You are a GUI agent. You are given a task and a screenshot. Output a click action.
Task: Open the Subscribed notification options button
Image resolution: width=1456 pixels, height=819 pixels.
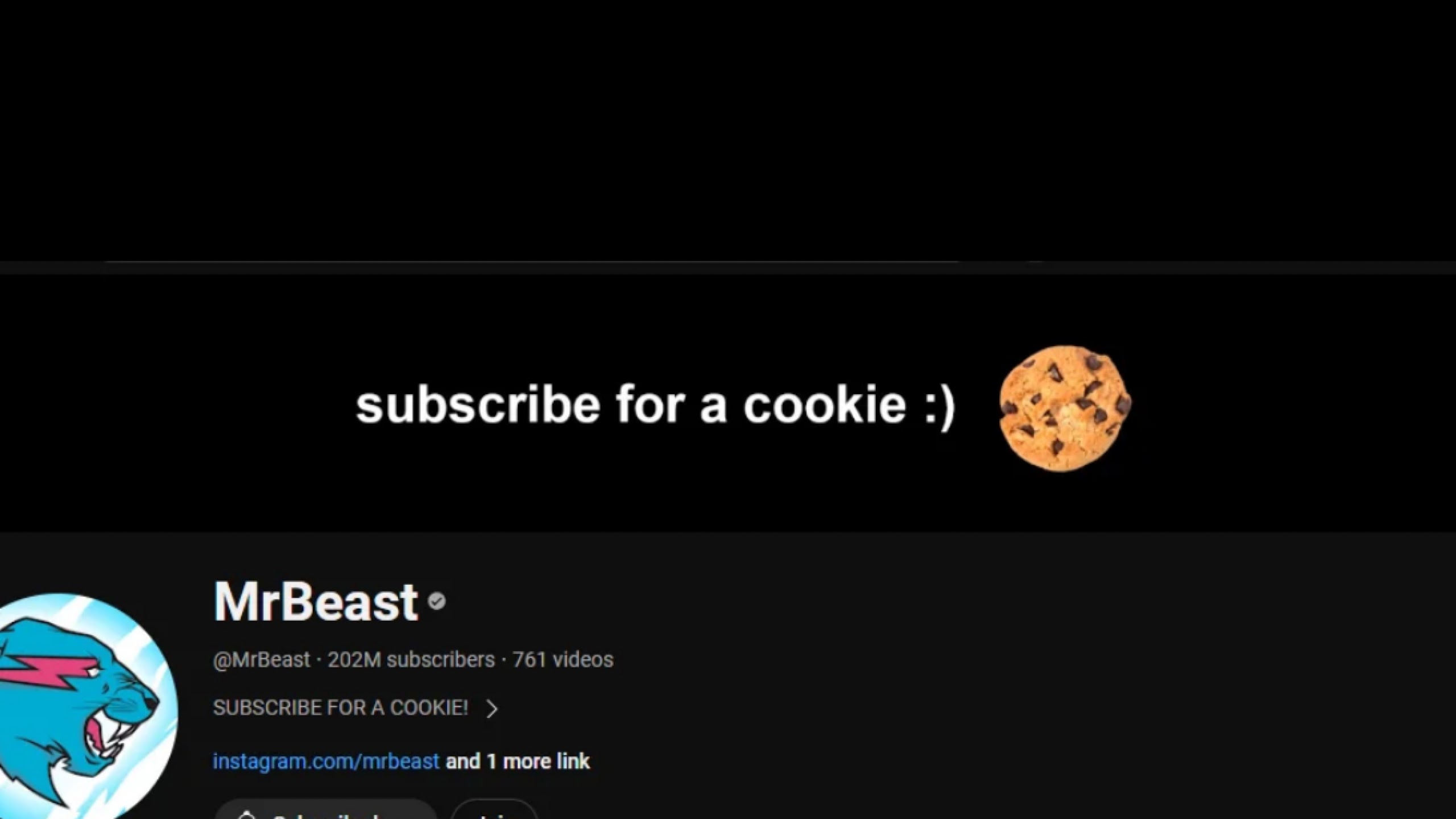(326, 810)
